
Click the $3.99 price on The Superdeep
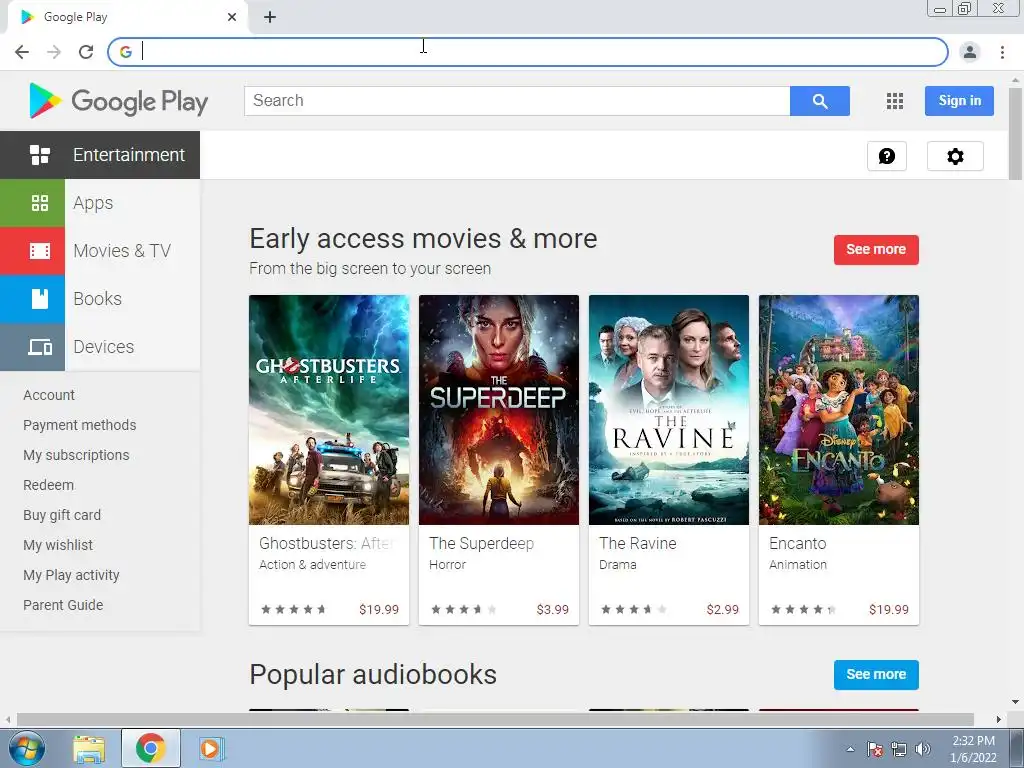pyautogui.click(x=552, y=609)
